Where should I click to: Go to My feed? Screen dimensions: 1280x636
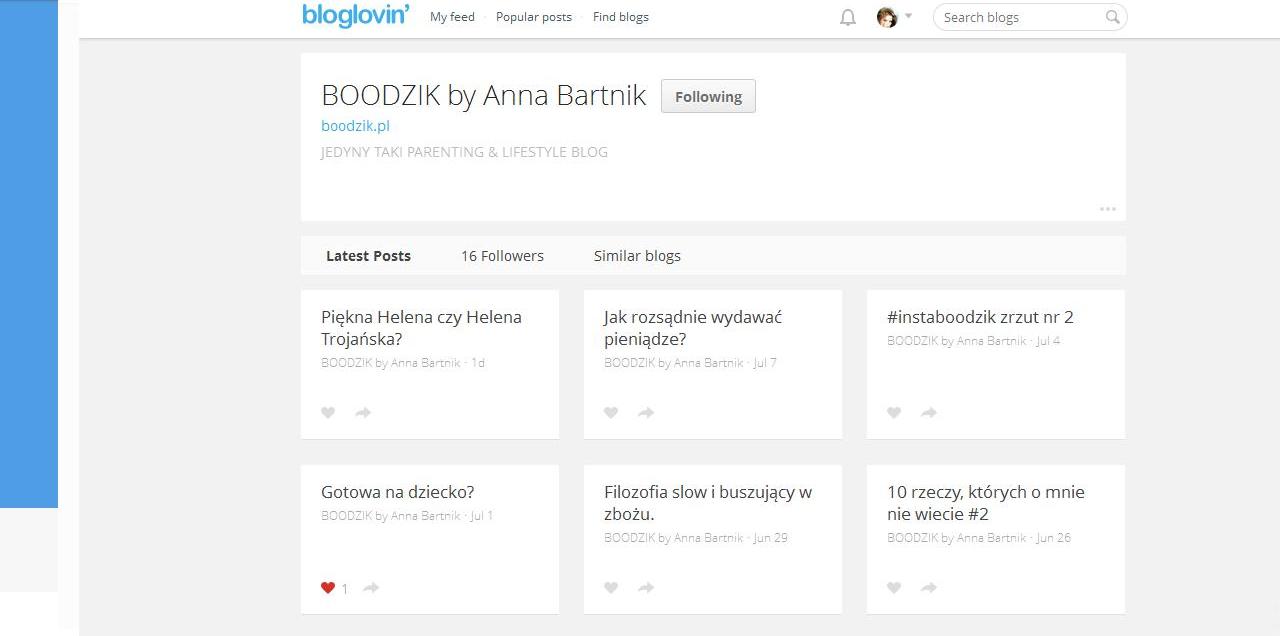click(x=452, y=17)
